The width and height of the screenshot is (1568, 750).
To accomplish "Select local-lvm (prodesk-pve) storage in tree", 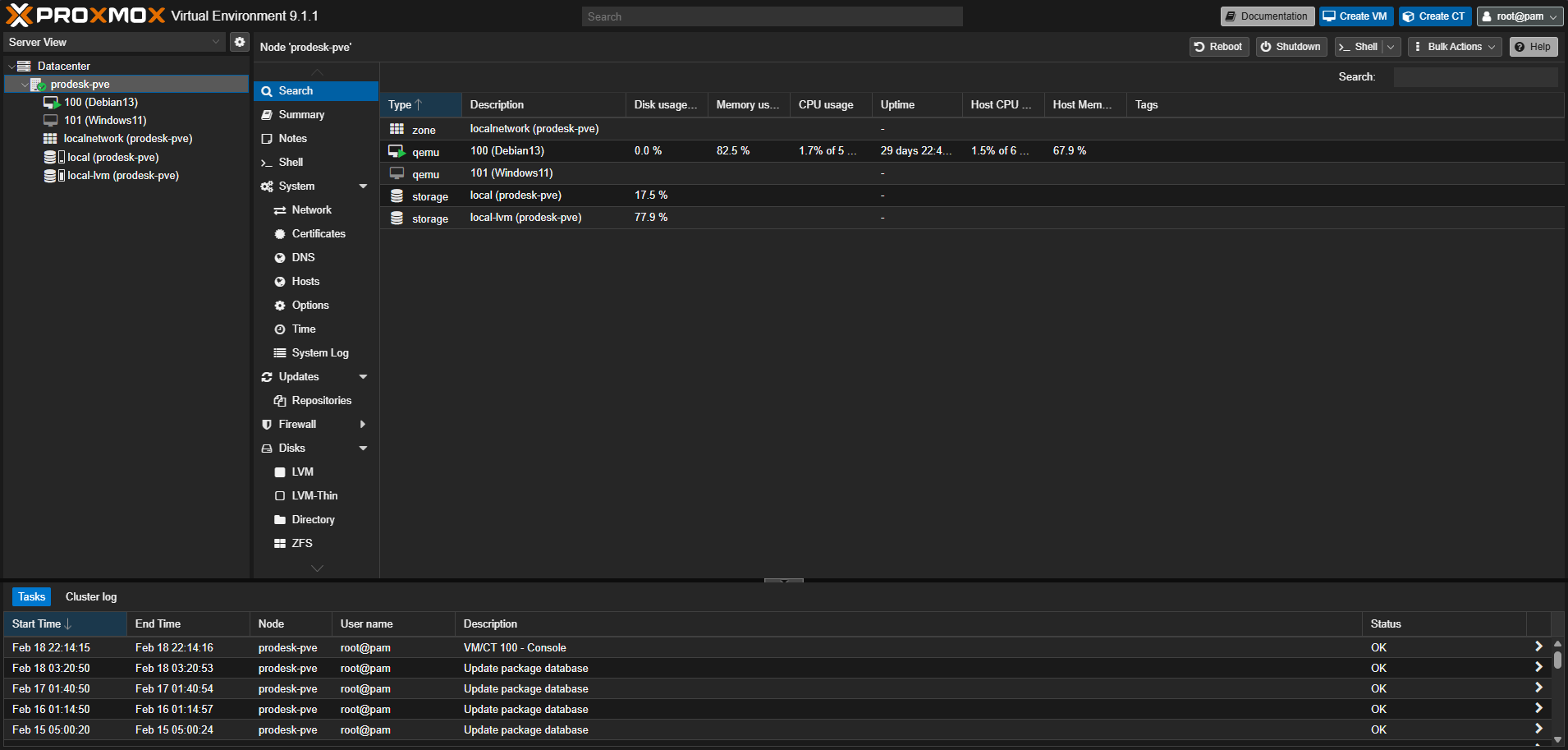I will (x=123, y=175).
